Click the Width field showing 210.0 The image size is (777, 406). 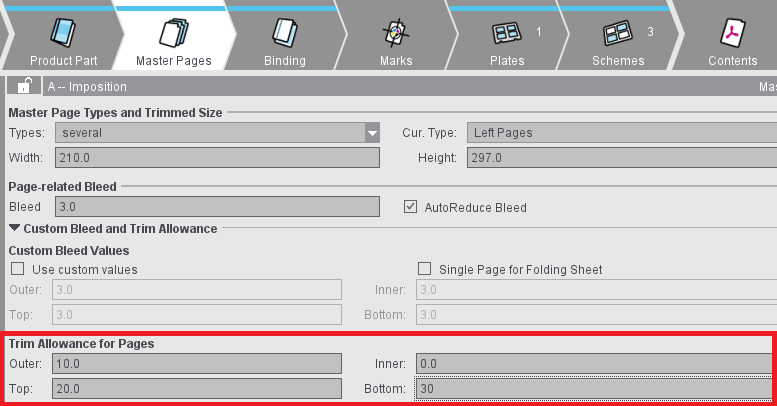tap(217, 158)
